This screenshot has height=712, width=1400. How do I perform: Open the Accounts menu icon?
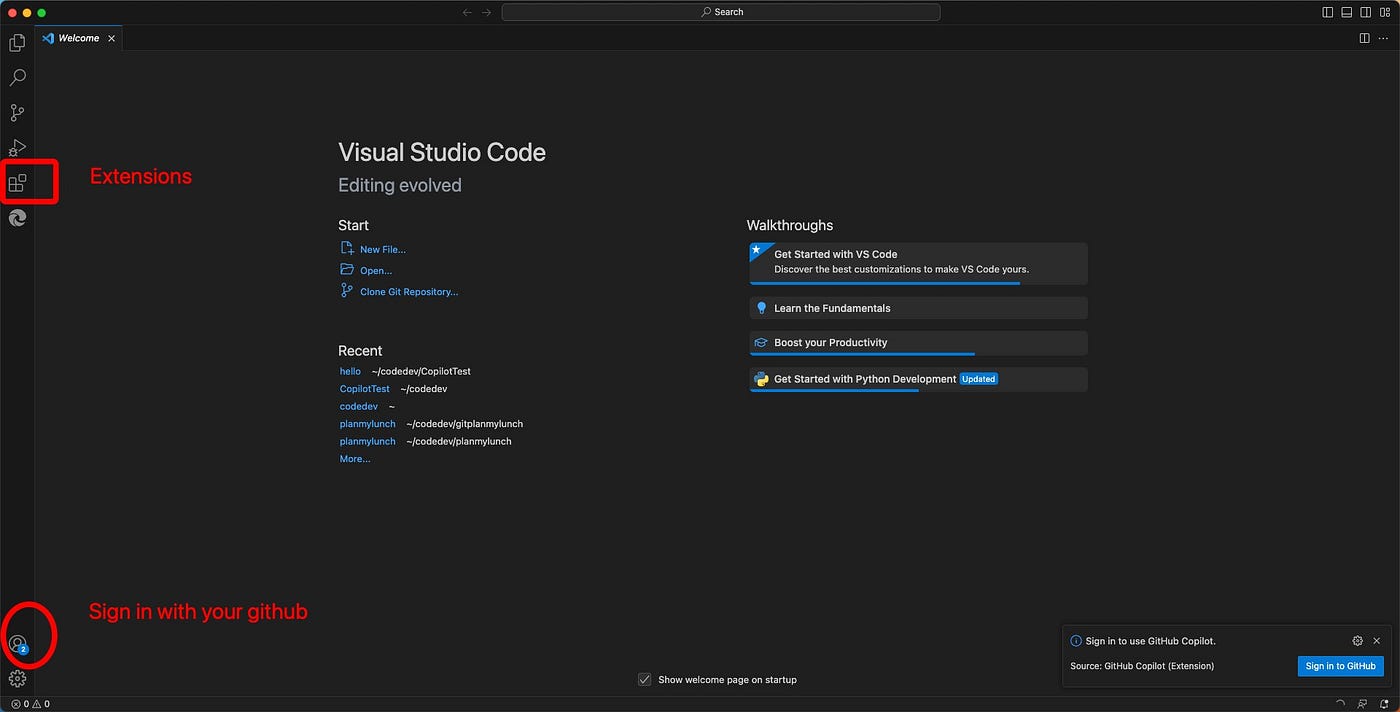[17, 644]
